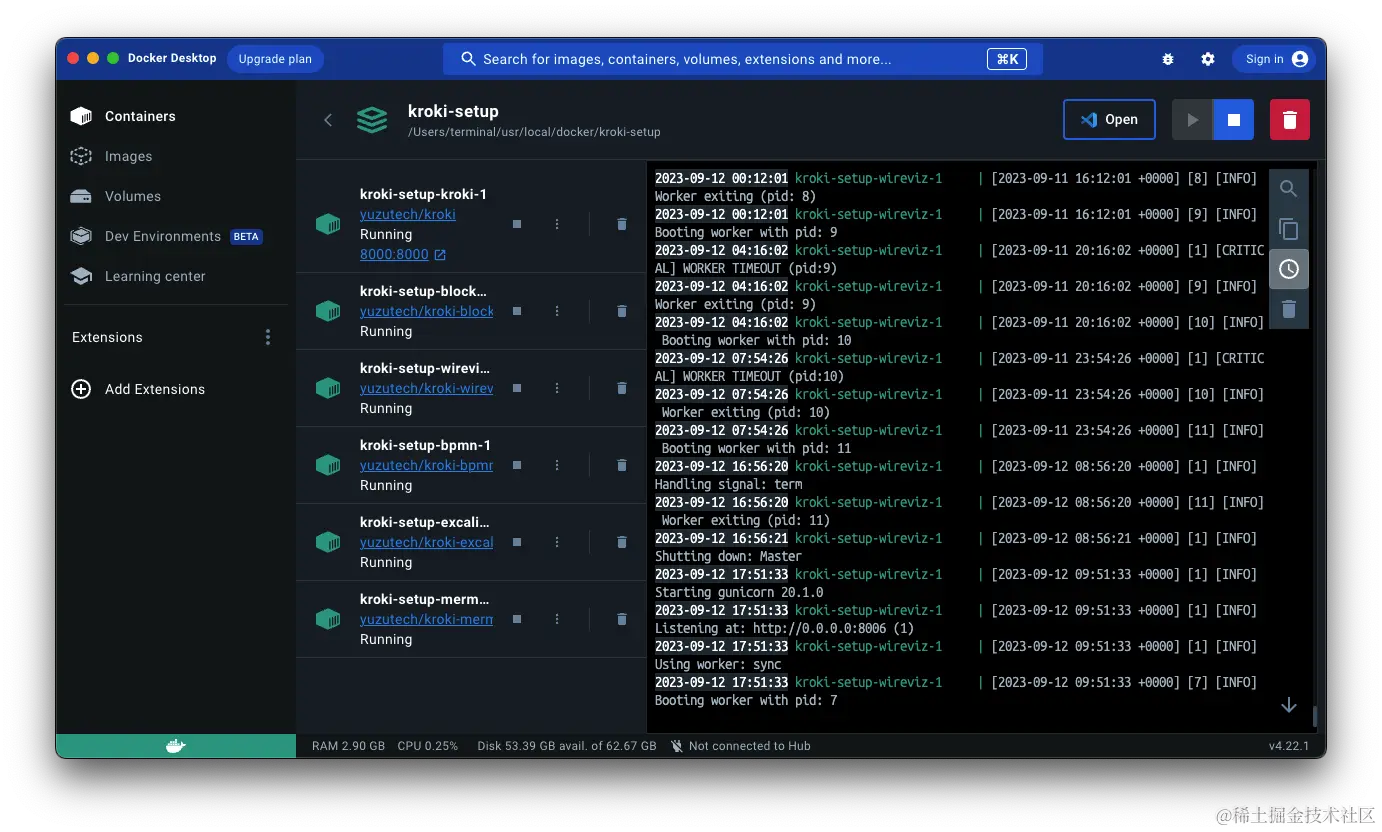Delete the kroki-setup-wirevi container
The height and width of the screenshot is (832, 1382).
click(622, 388)
